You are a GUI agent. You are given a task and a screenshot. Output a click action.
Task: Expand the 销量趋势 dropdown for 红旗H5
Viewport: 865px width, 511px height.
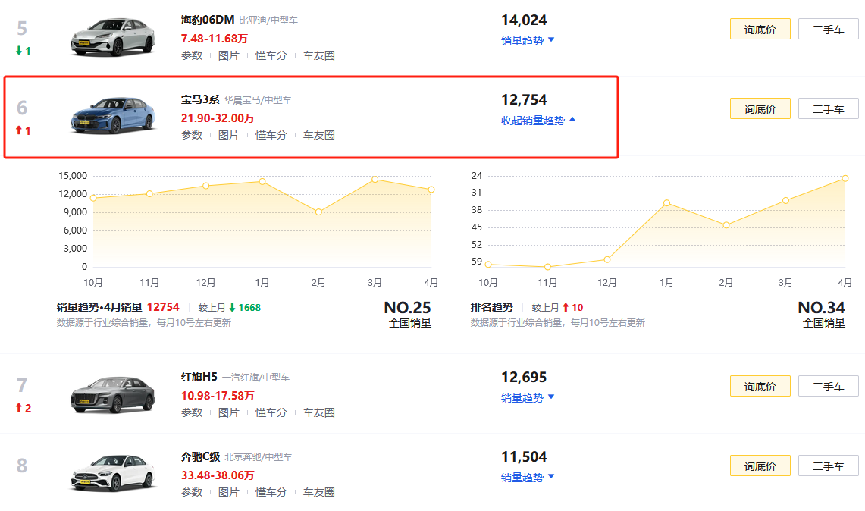click(x=527, y=397)
